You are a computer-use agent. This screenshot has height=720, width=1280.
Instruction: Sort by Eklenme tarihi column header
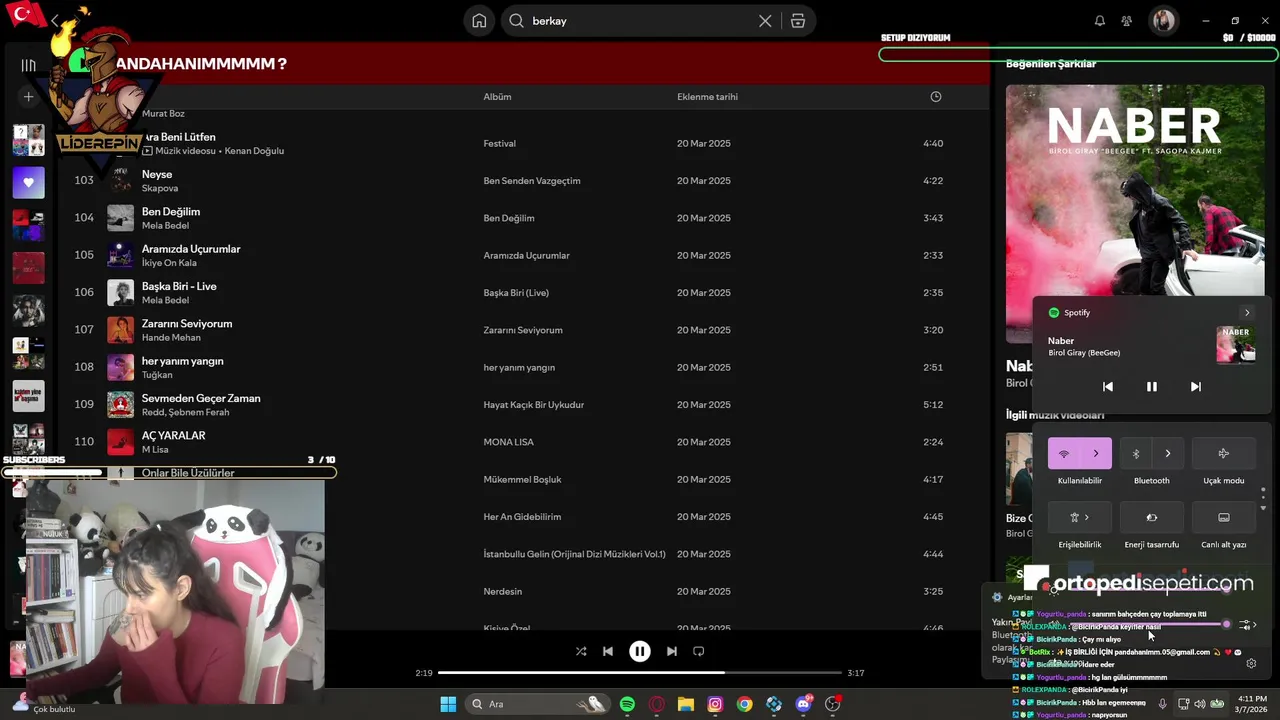point(707,97)
